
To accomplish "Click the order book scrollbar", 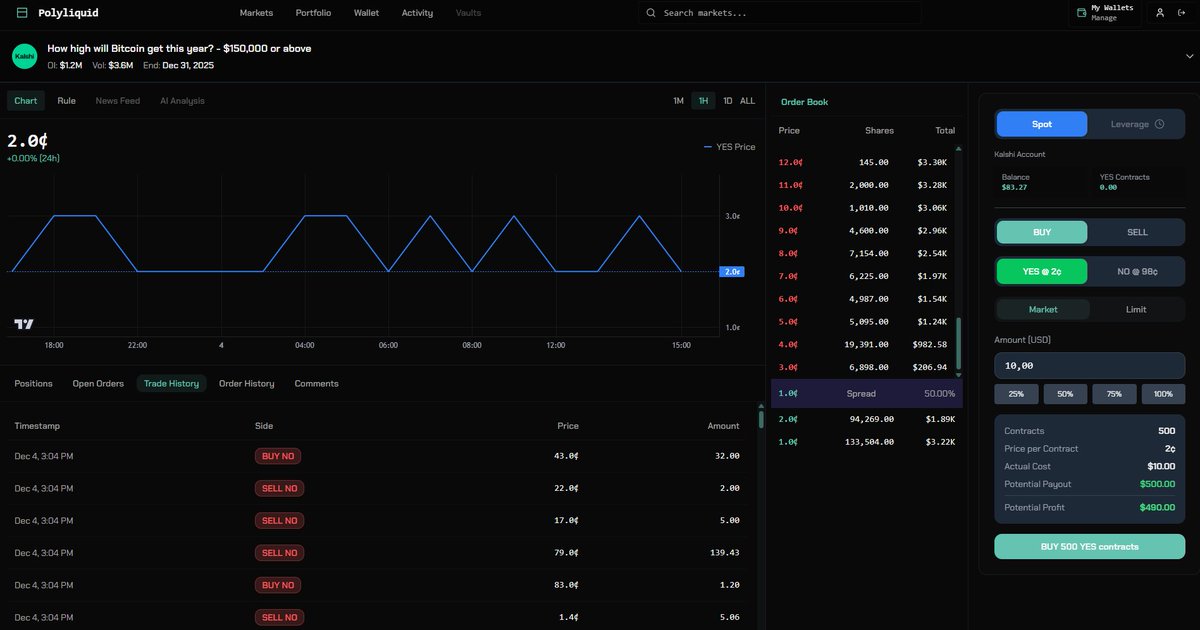I will [959, 343].
